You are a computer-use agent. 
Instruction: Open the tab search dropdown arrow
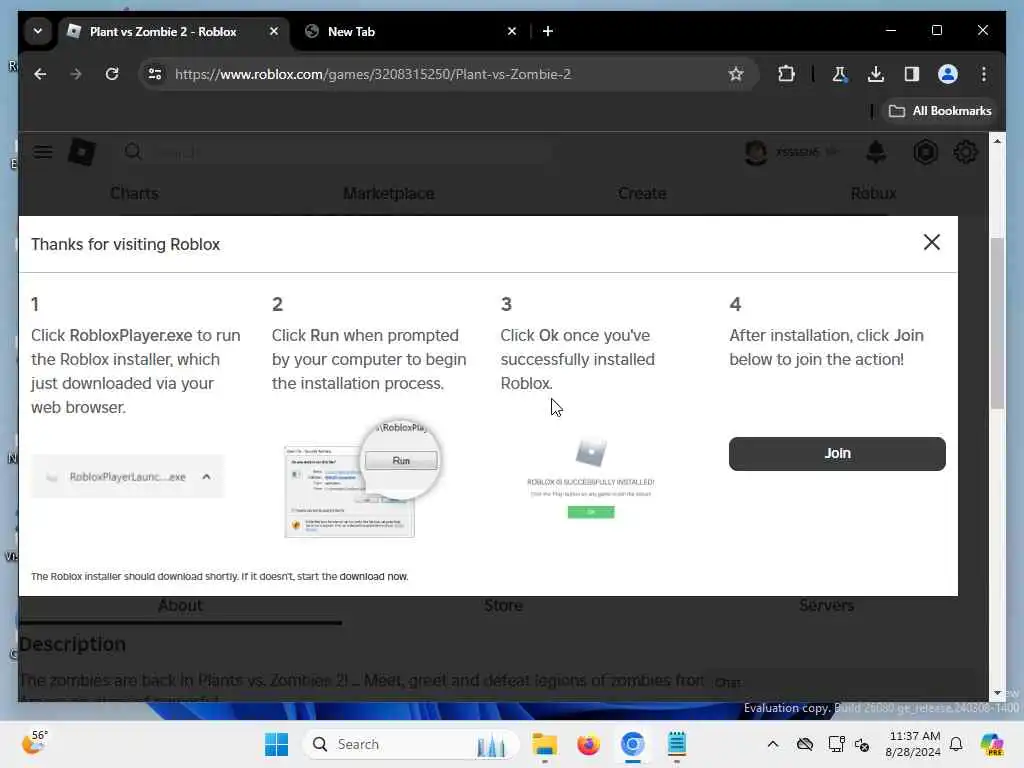[x=38, y=31]
